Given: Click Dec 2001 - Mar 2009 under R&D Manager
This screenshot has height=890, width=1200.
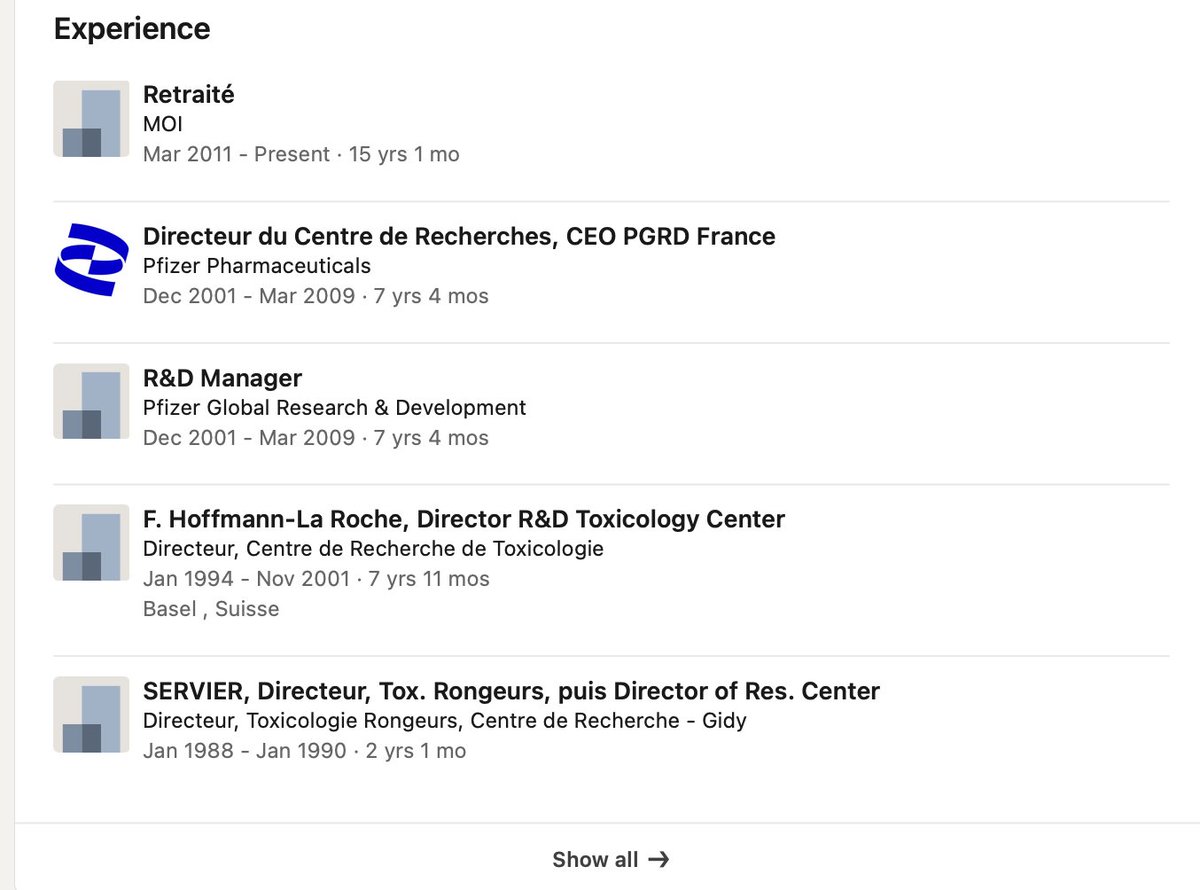Looking at the screenshot, I should coord(249,438).
